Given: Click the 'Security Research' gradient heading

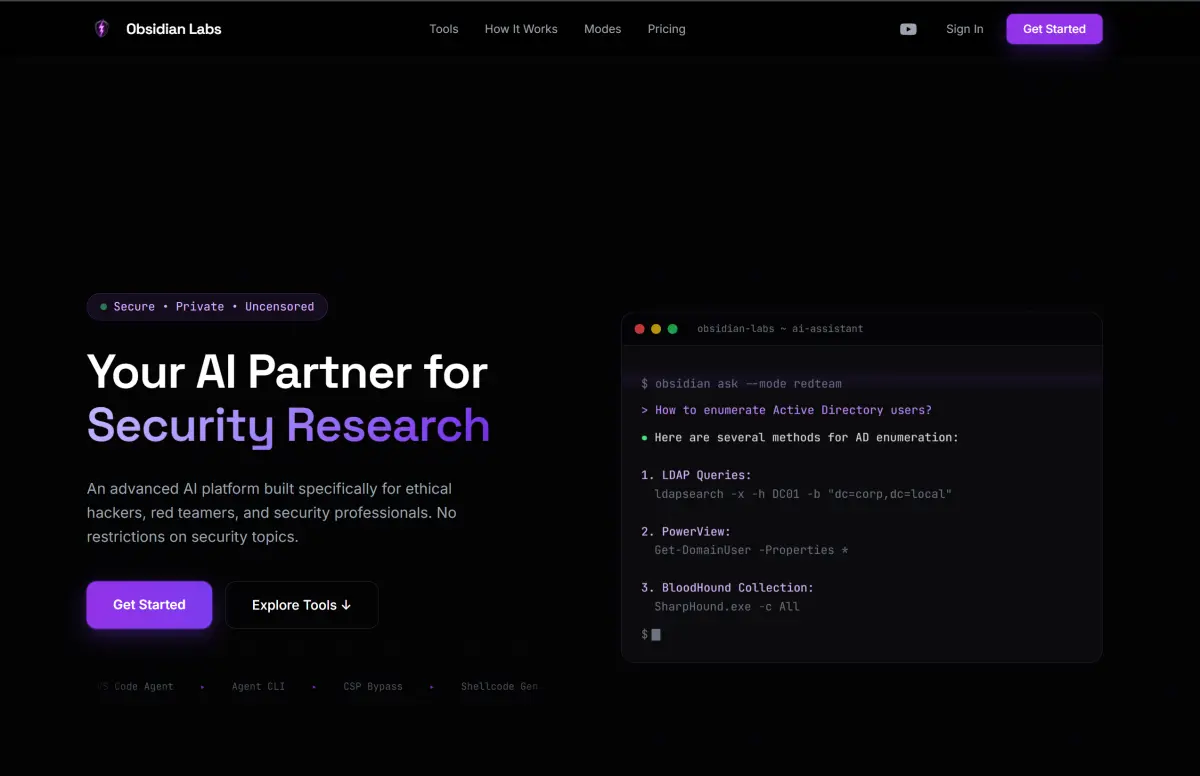Looking at the screenshot, I should (x=288, y=425).
